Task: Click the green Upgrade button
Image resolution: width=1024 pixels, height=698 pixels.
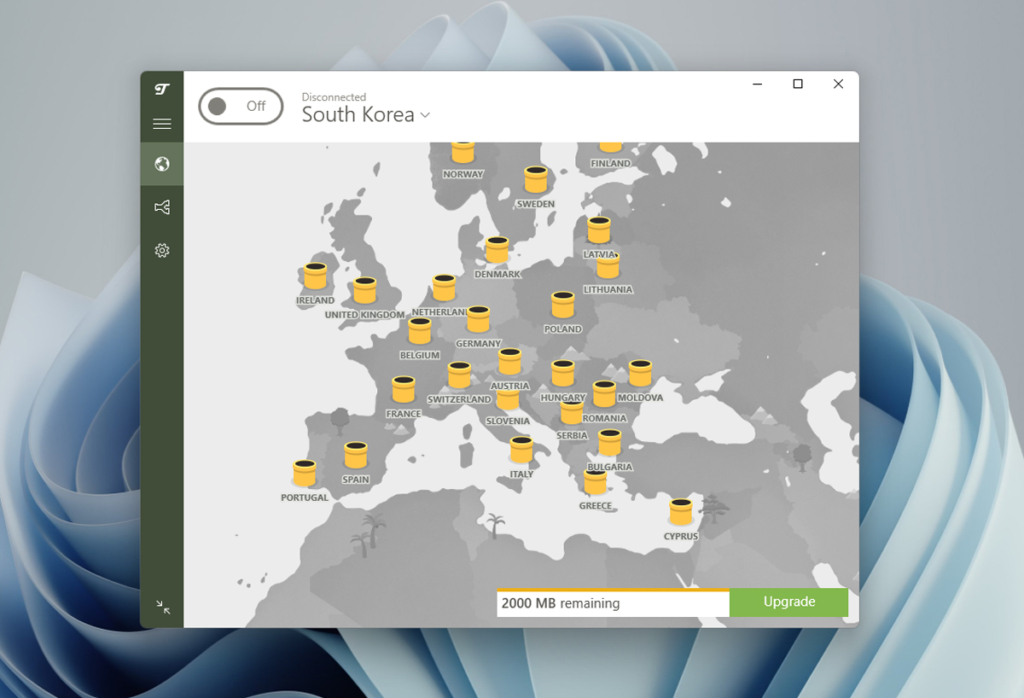Action: 788,602
